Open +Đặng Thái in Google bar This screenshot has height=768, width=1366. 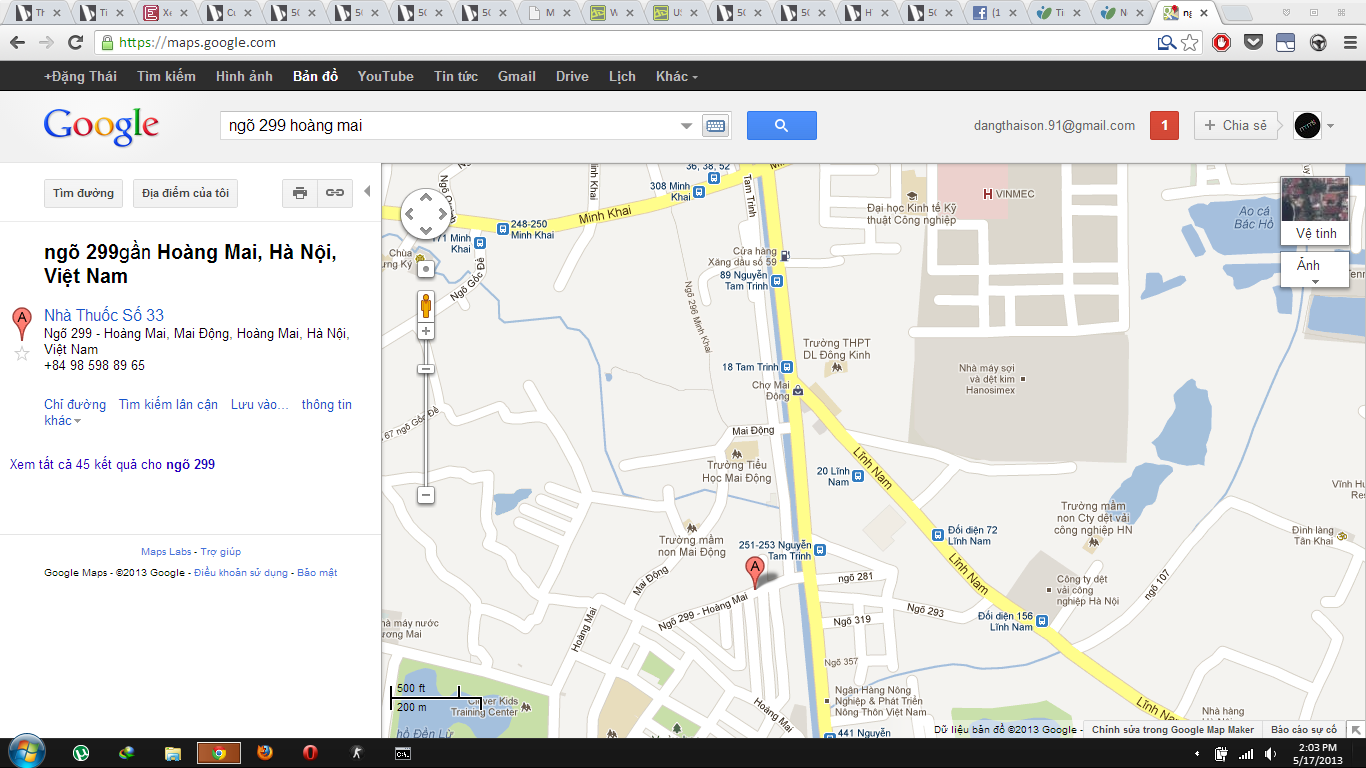[x=81, y=76]
